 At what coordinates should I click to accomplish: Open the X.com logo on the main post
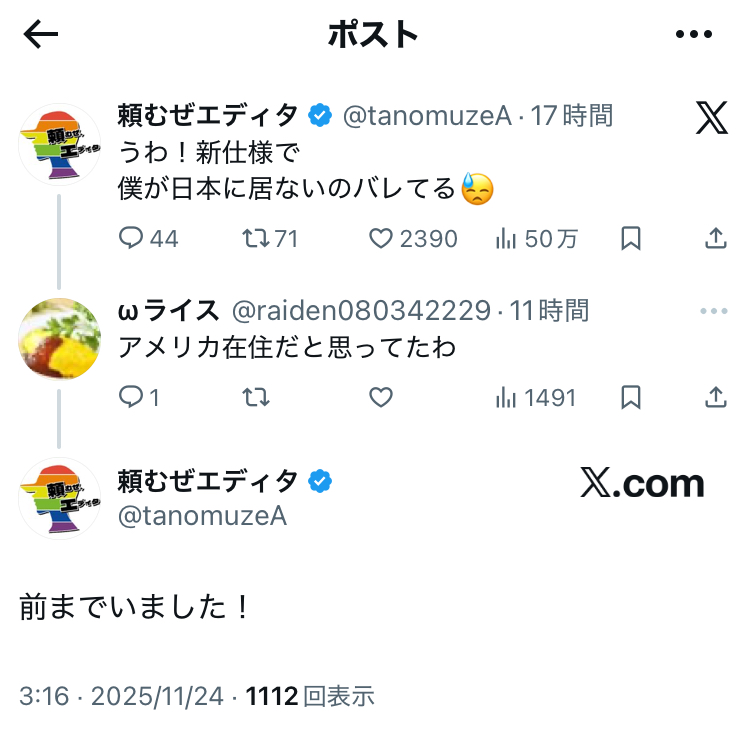(x=642, y=485)
